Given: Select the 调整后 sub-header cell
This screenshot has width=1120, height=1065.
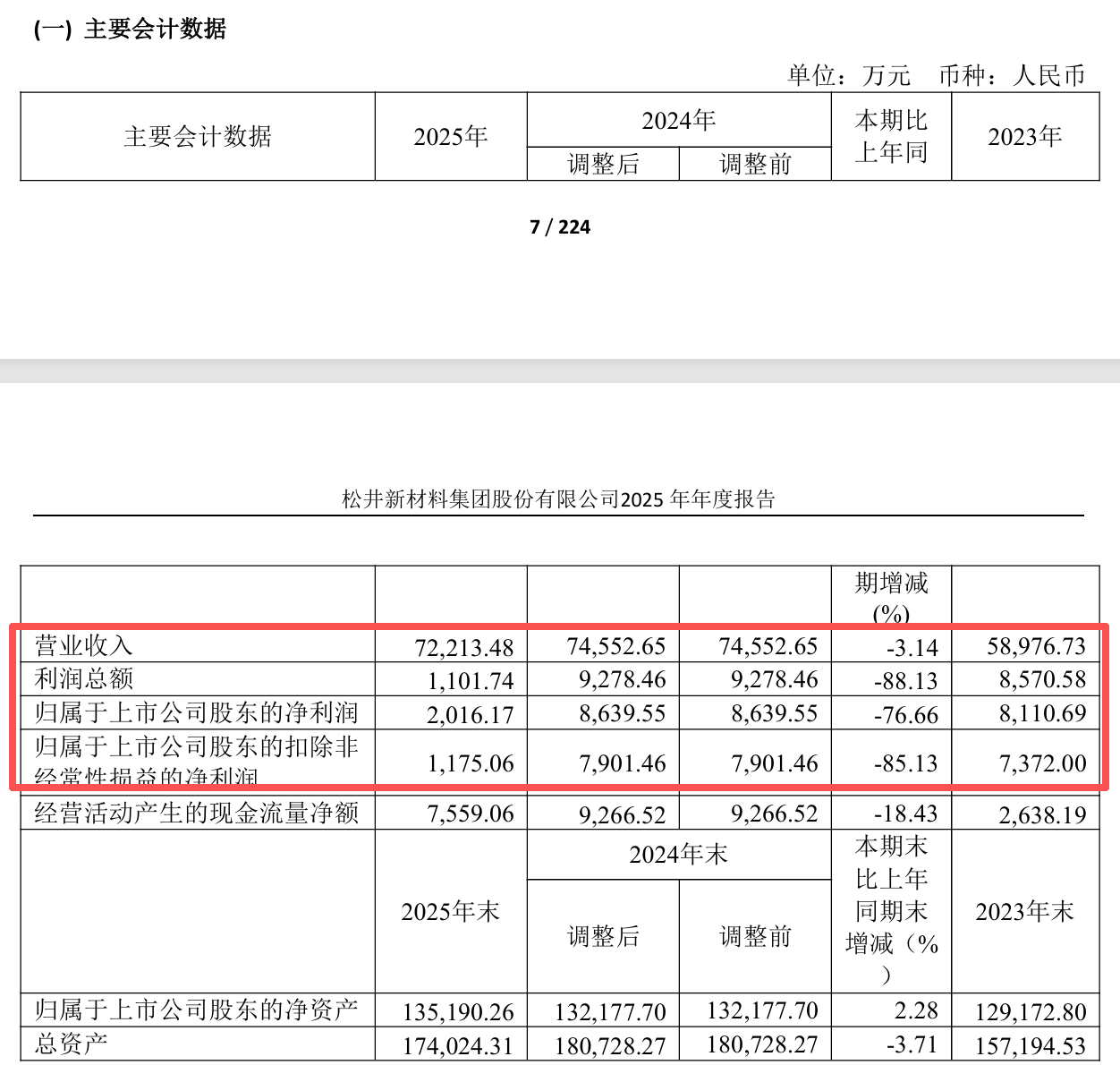Looking at the screenshot, I should (603, 165).
